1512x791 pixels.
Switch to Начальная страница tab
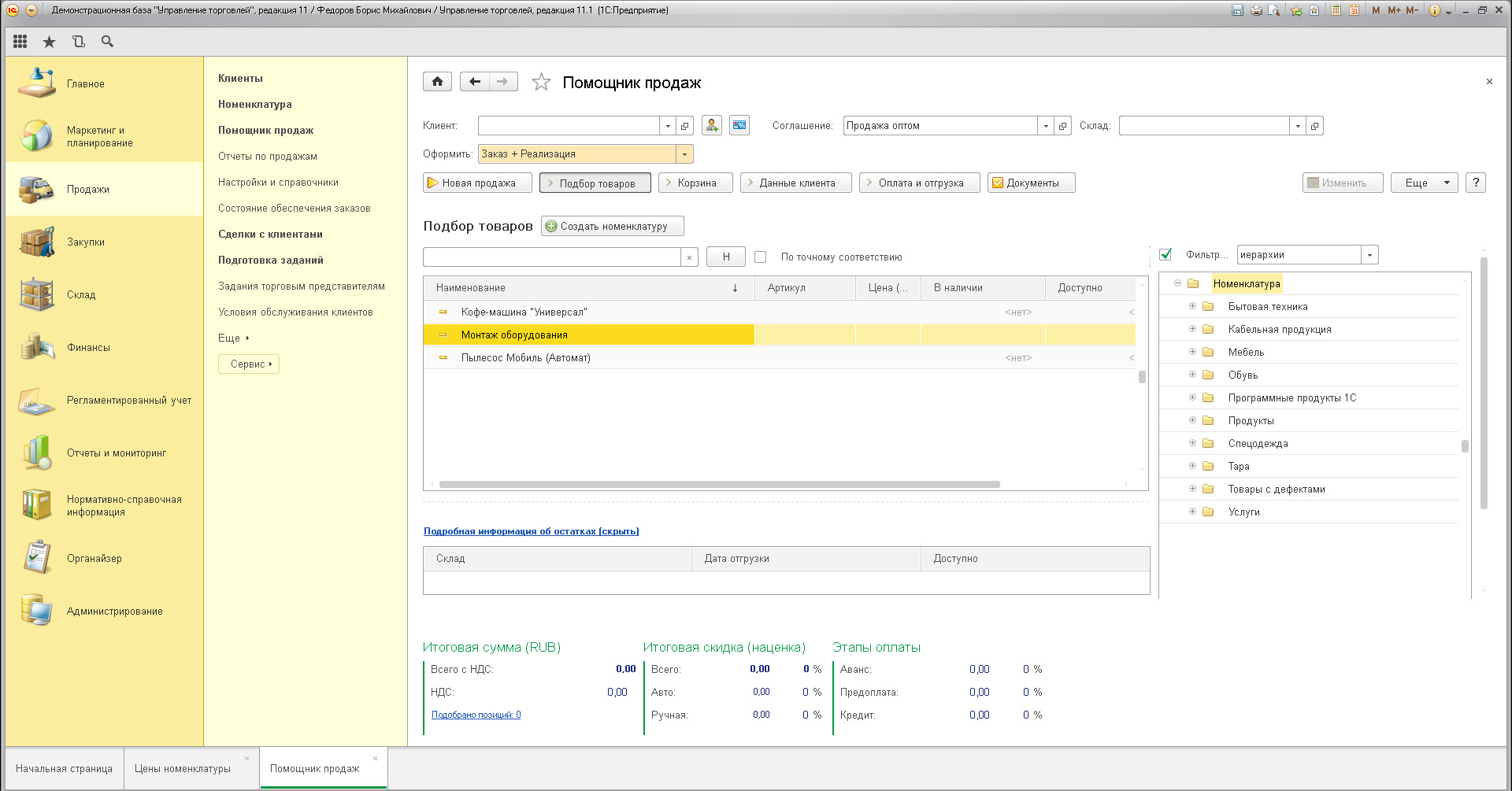(x=64, y=768)
